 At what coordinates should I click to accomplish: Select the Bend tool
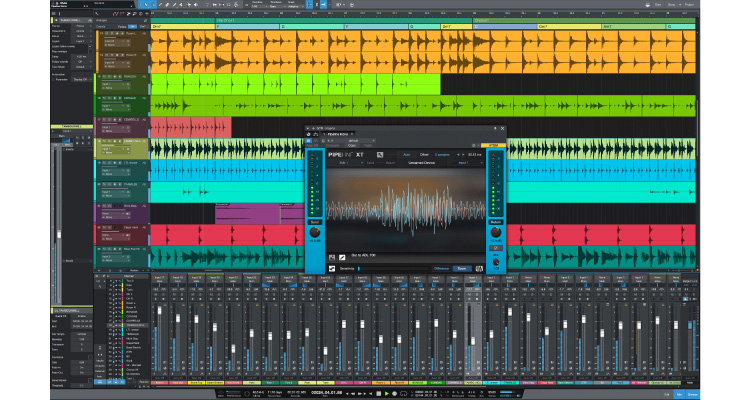click(189, 4)
